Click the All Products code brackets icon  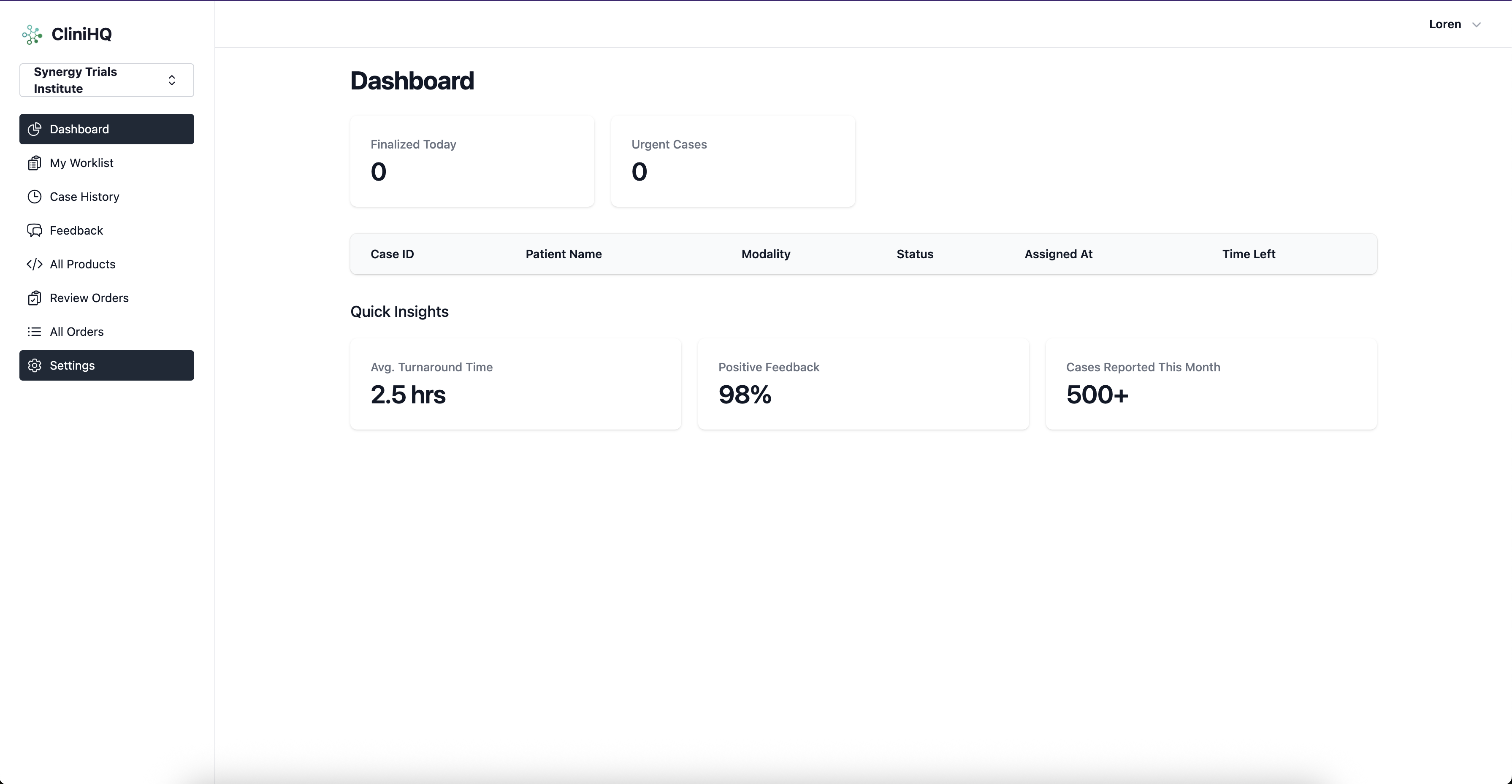click(35, 264)
